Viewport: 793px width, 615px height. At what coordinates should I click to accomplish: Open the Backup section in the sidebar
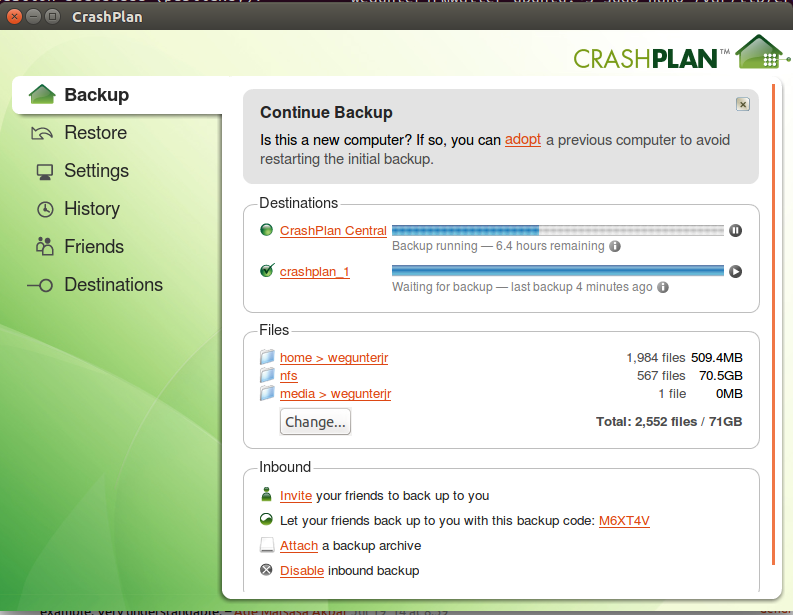coord(117,95)
